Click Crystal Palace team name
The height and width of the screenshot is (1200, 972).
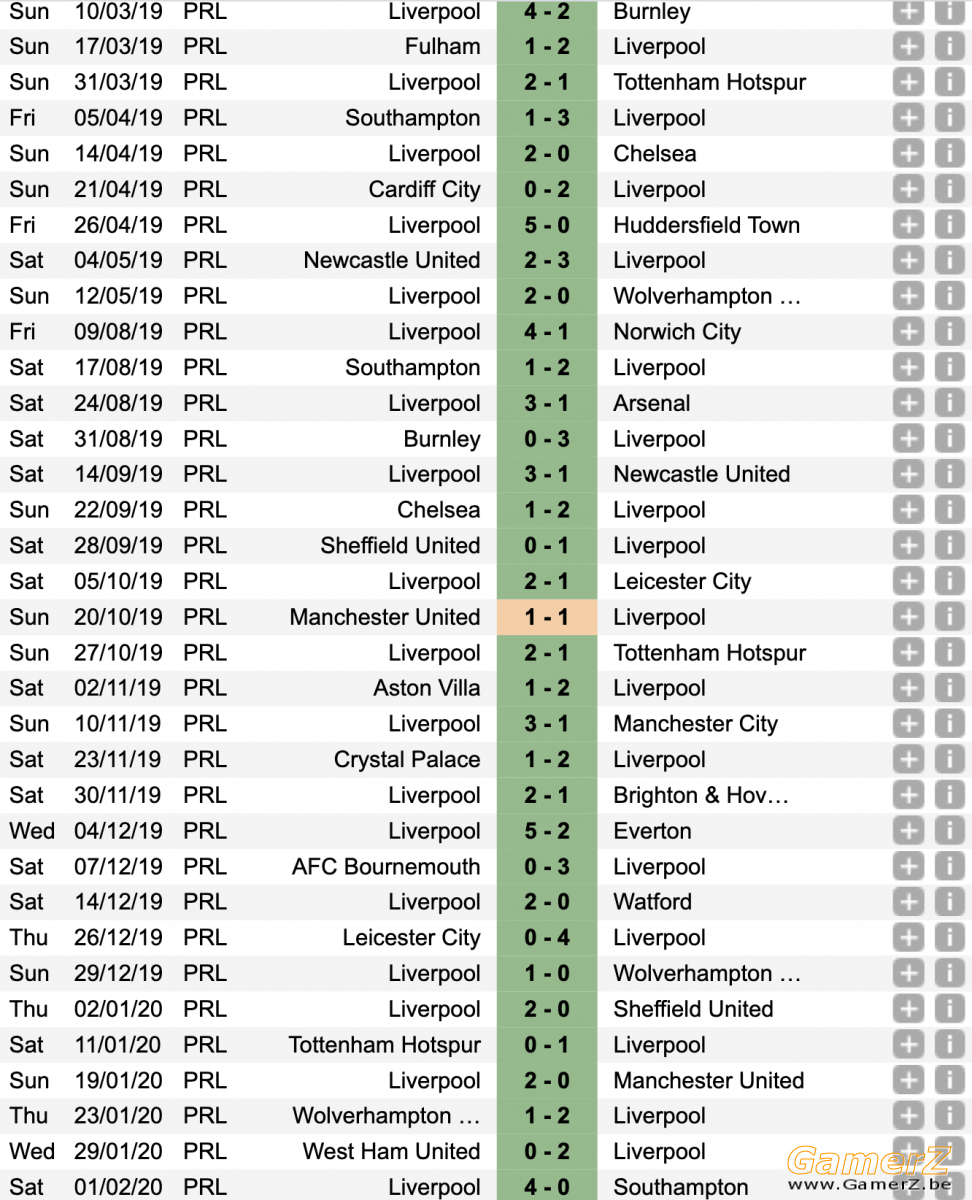[x=407, y=760]
